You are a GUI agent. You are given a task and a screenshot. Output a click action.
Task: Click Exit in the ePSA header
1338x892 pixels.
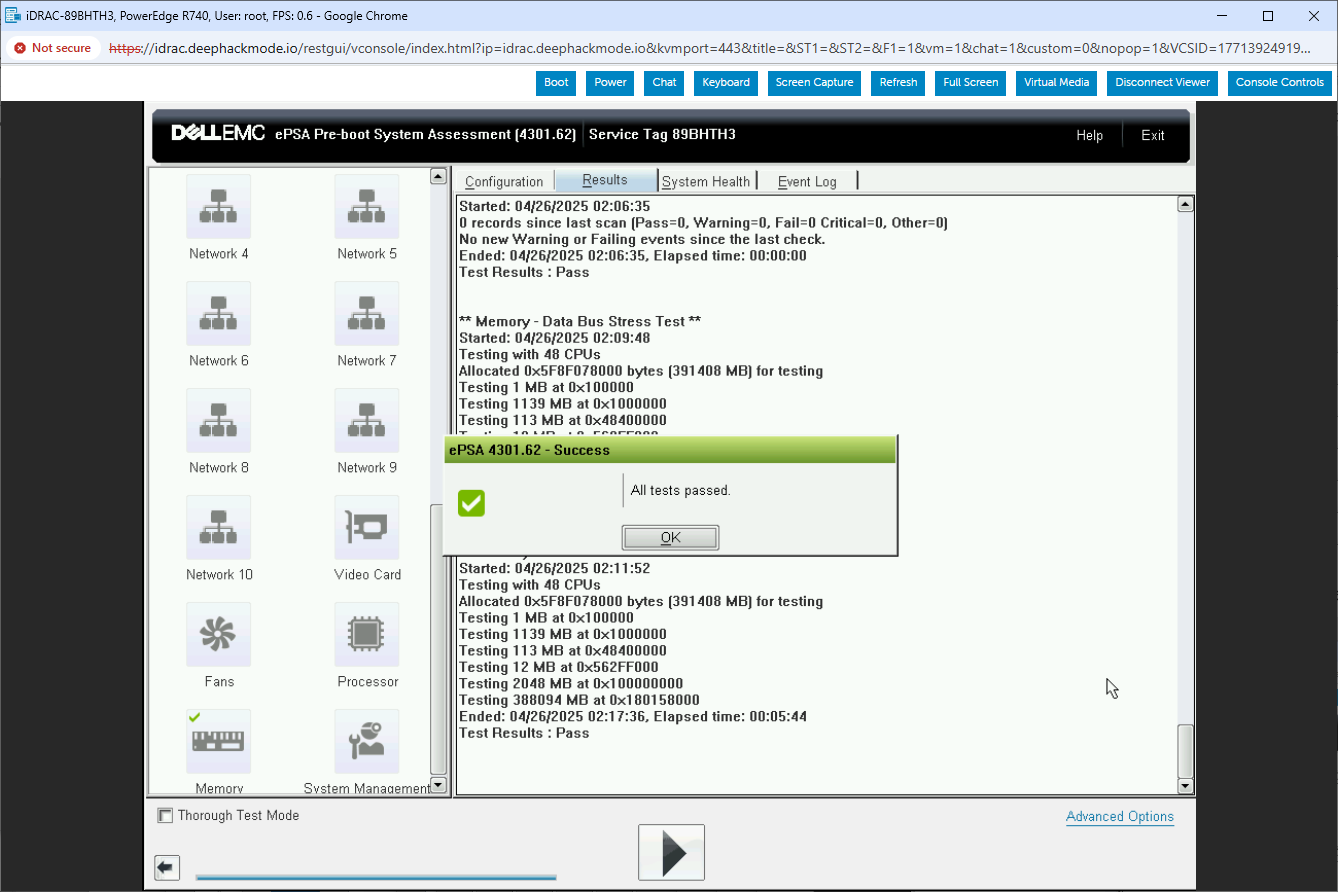[x=1153, y=136]
